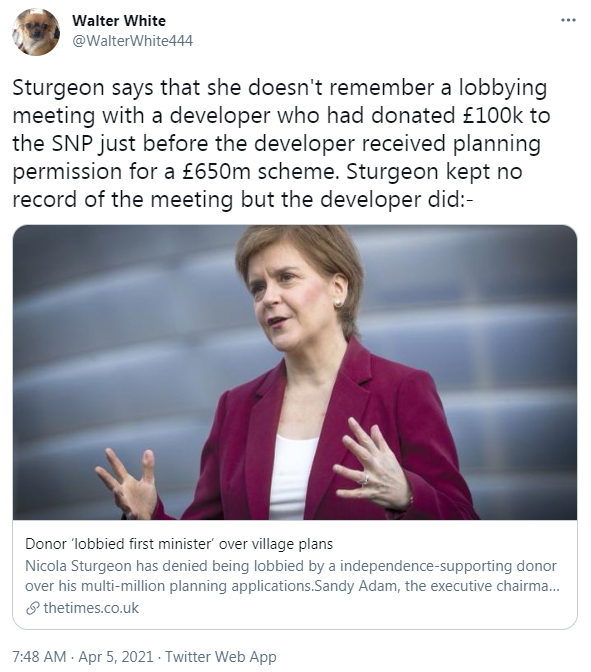Open the three-dot more options menu
The image size is (591, 672).
(x=568, y=20)
